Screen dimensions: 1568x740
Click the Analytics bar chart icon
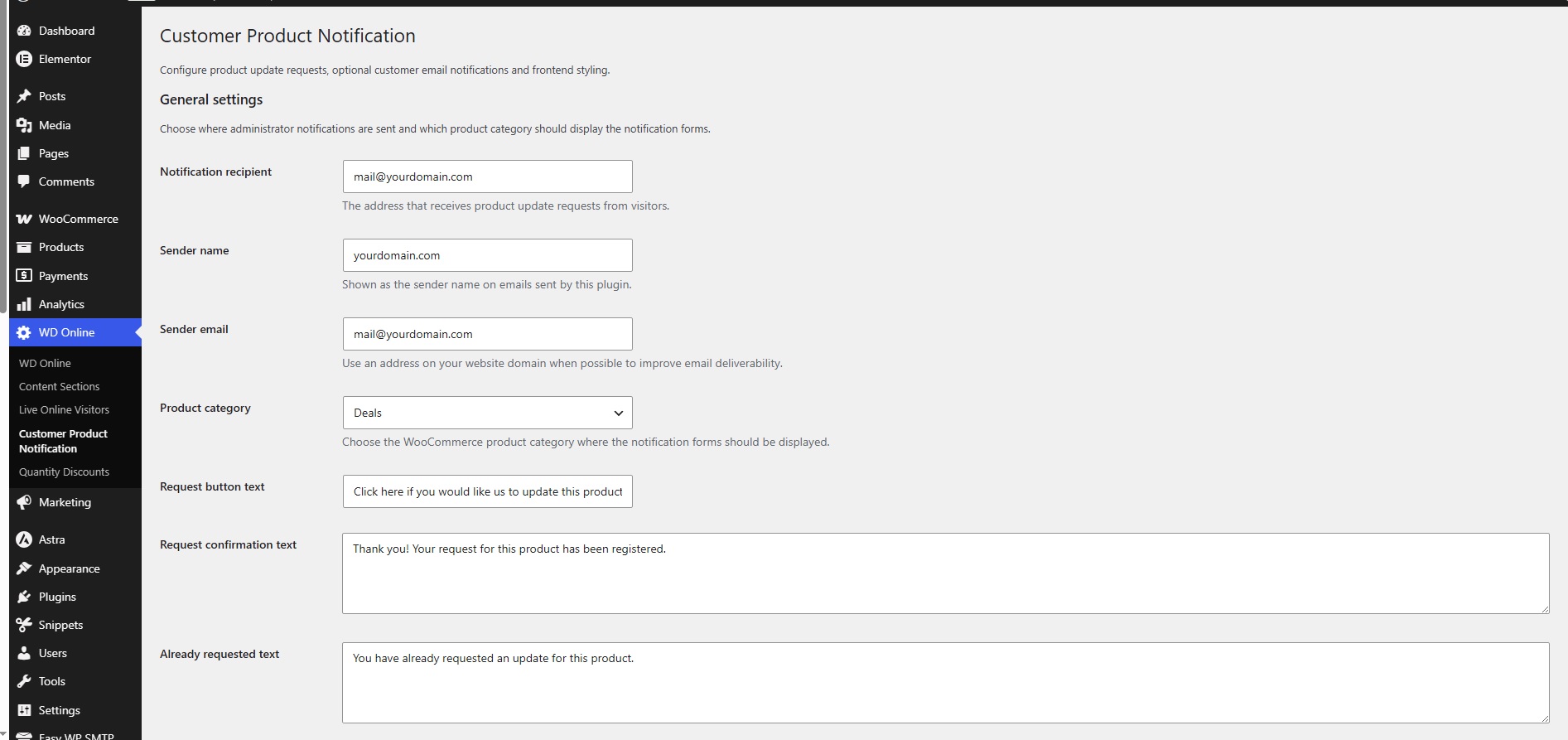coord(24,304)
